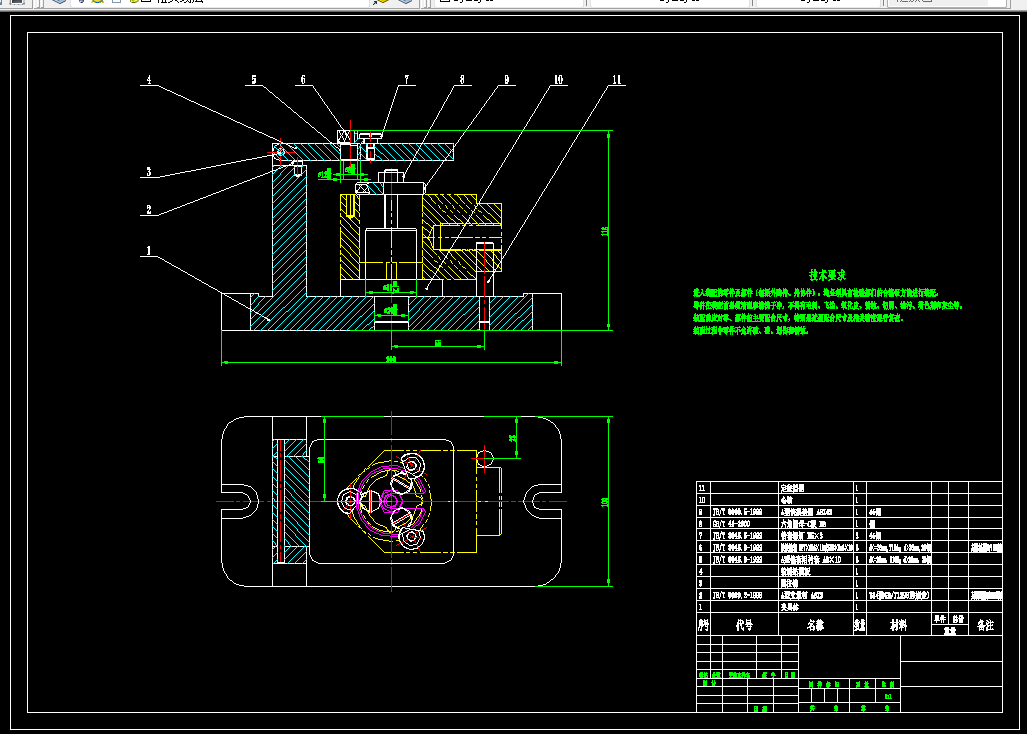
Task: Click the GB/T code cell in row 8
Action: (x=745, y=524)
